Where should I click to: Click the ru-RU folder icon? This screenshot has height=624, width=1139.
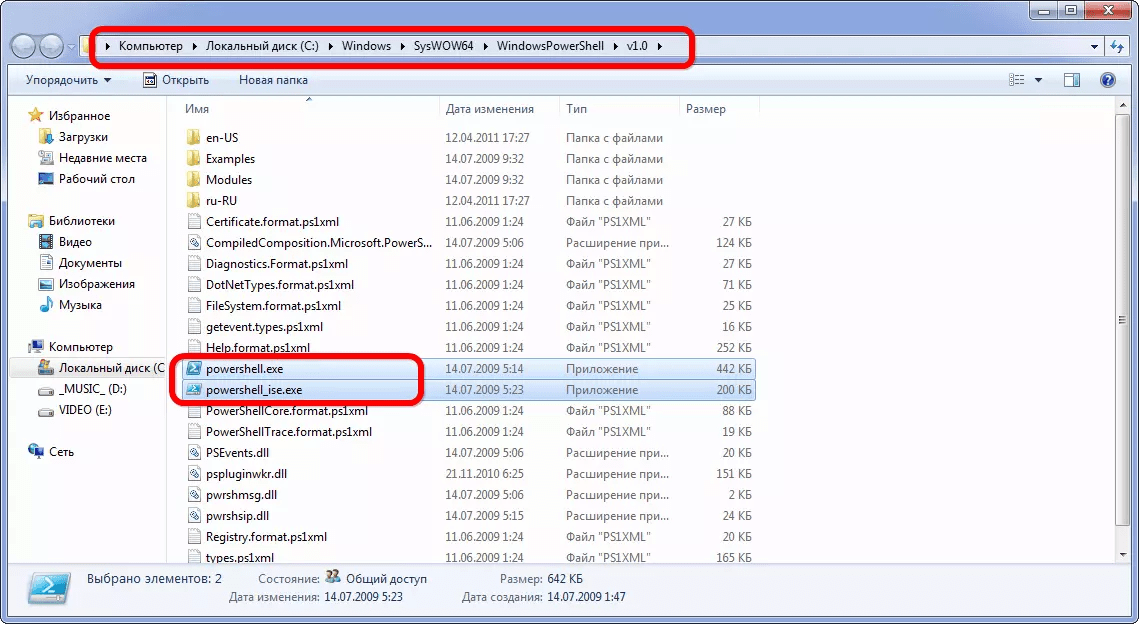click(193, 200)
